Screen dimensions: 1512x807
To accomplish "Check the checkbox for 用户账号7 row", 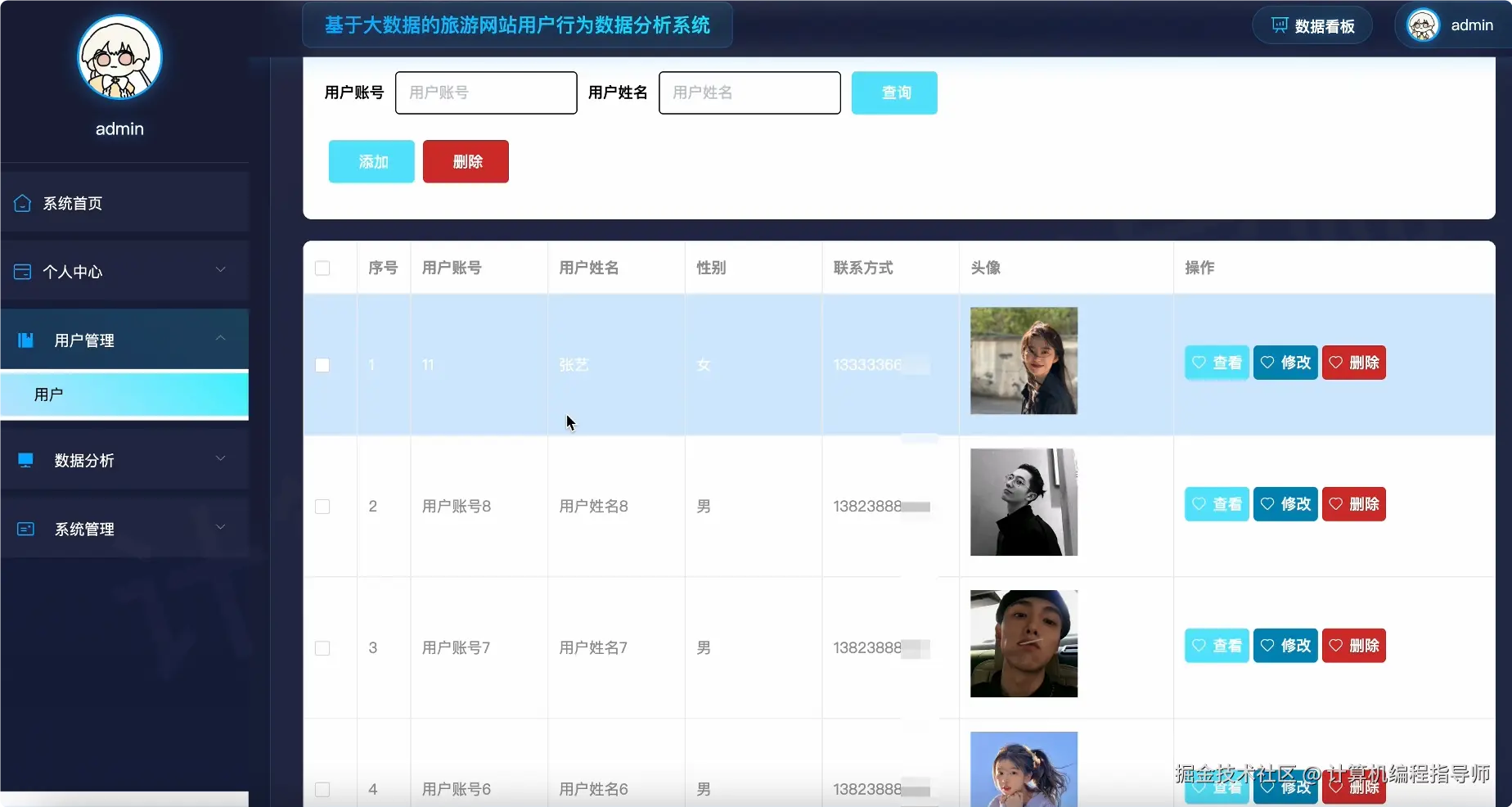I will (x=322, y=648).
